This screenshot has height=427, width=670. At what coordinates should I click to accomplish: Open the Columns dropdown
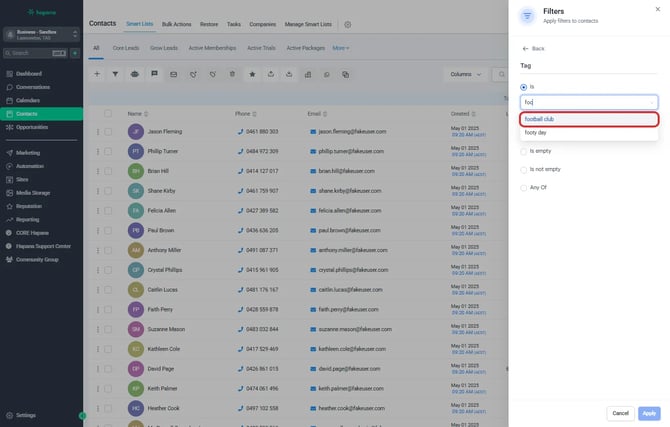(463, 73)
